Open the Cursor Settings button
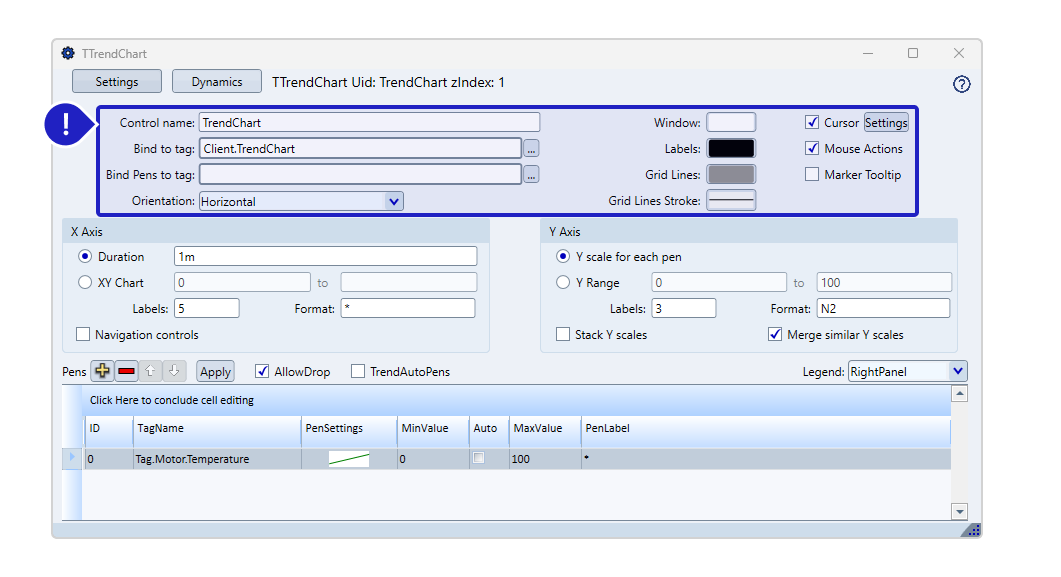The image size is (1061, 577). (886, 123)
